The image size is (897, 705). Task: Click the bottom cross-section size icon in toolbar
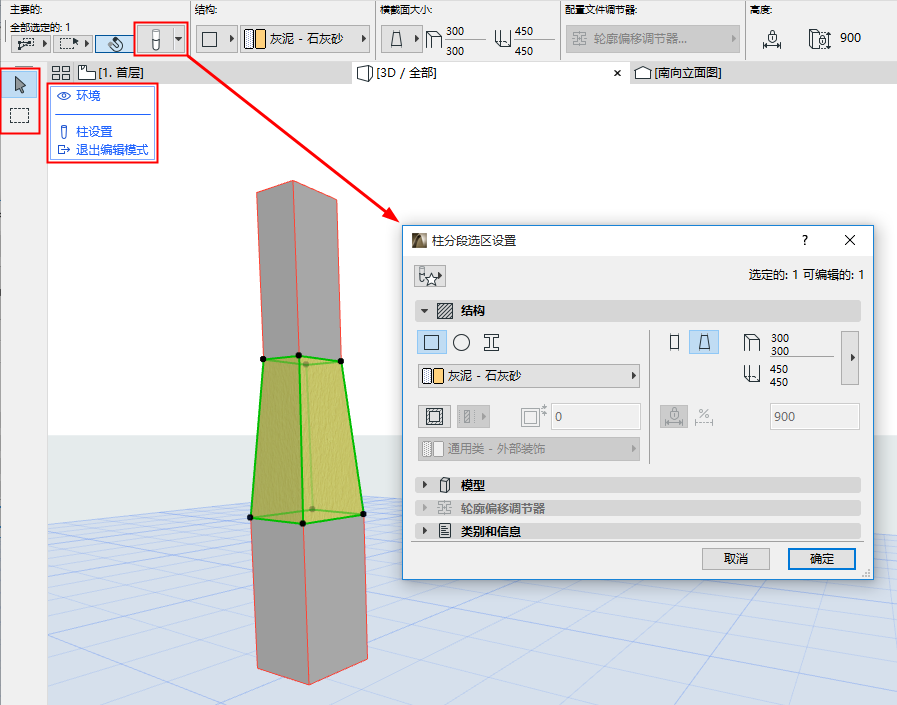click(x=502, y=39)
